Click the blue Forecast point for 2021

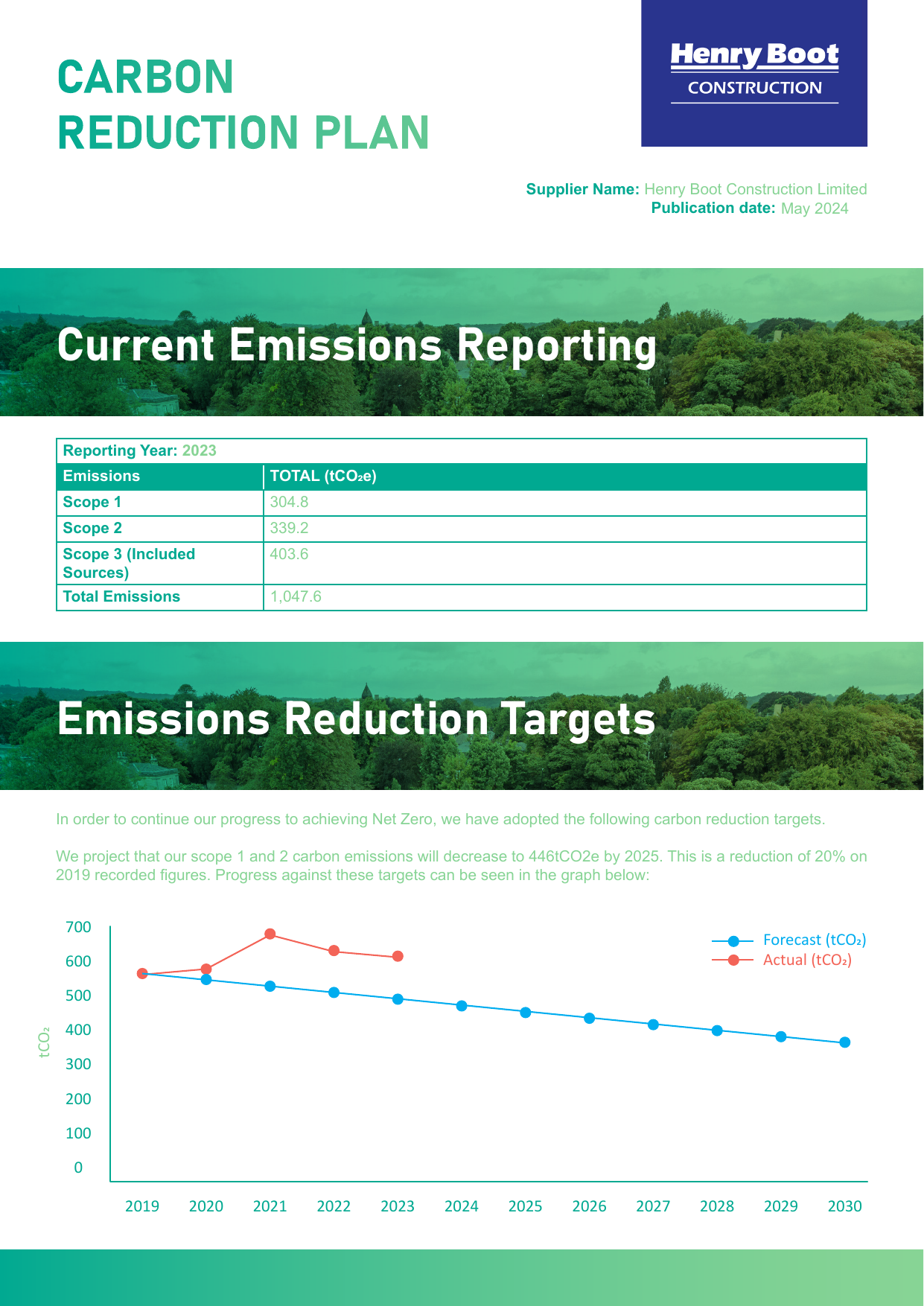point(270,987)
